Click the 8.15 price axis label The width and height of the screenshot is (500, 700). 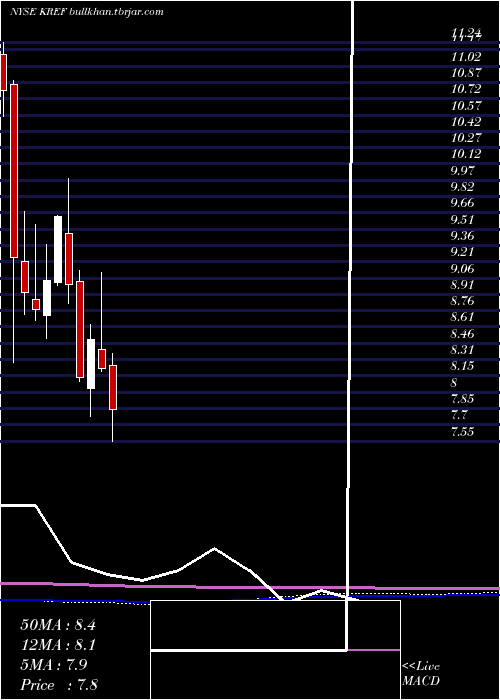463,366
